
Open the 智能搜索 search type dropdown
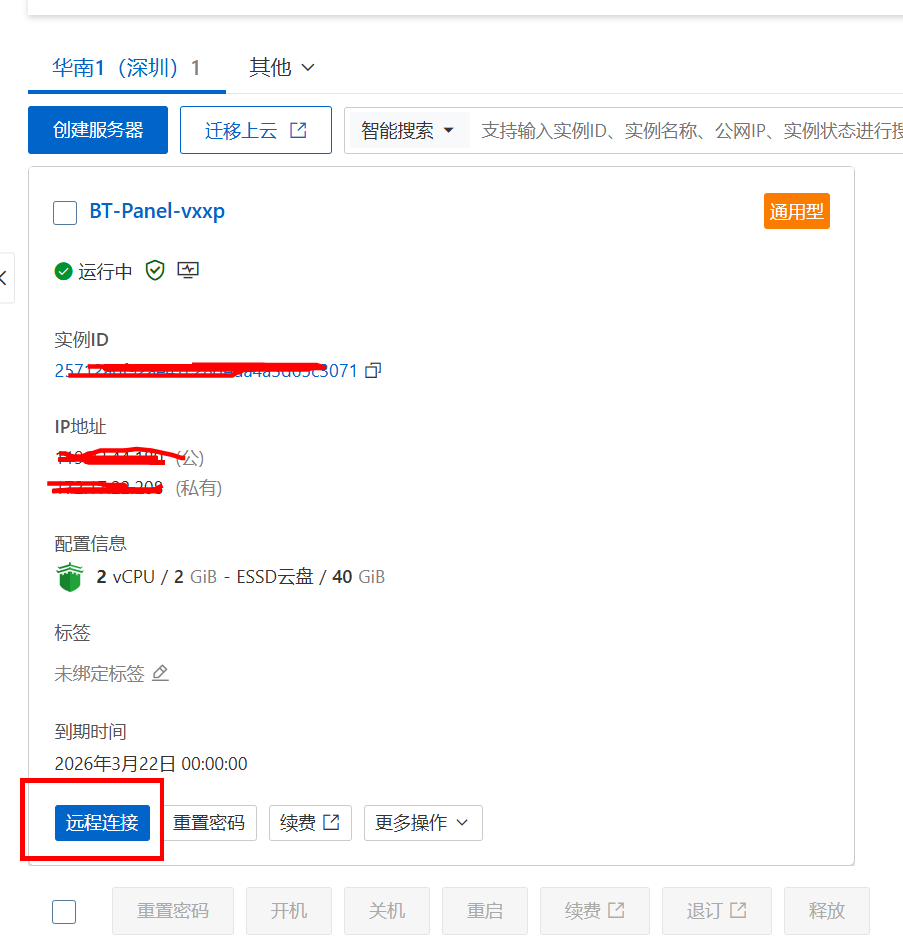(x=407, y=130)
